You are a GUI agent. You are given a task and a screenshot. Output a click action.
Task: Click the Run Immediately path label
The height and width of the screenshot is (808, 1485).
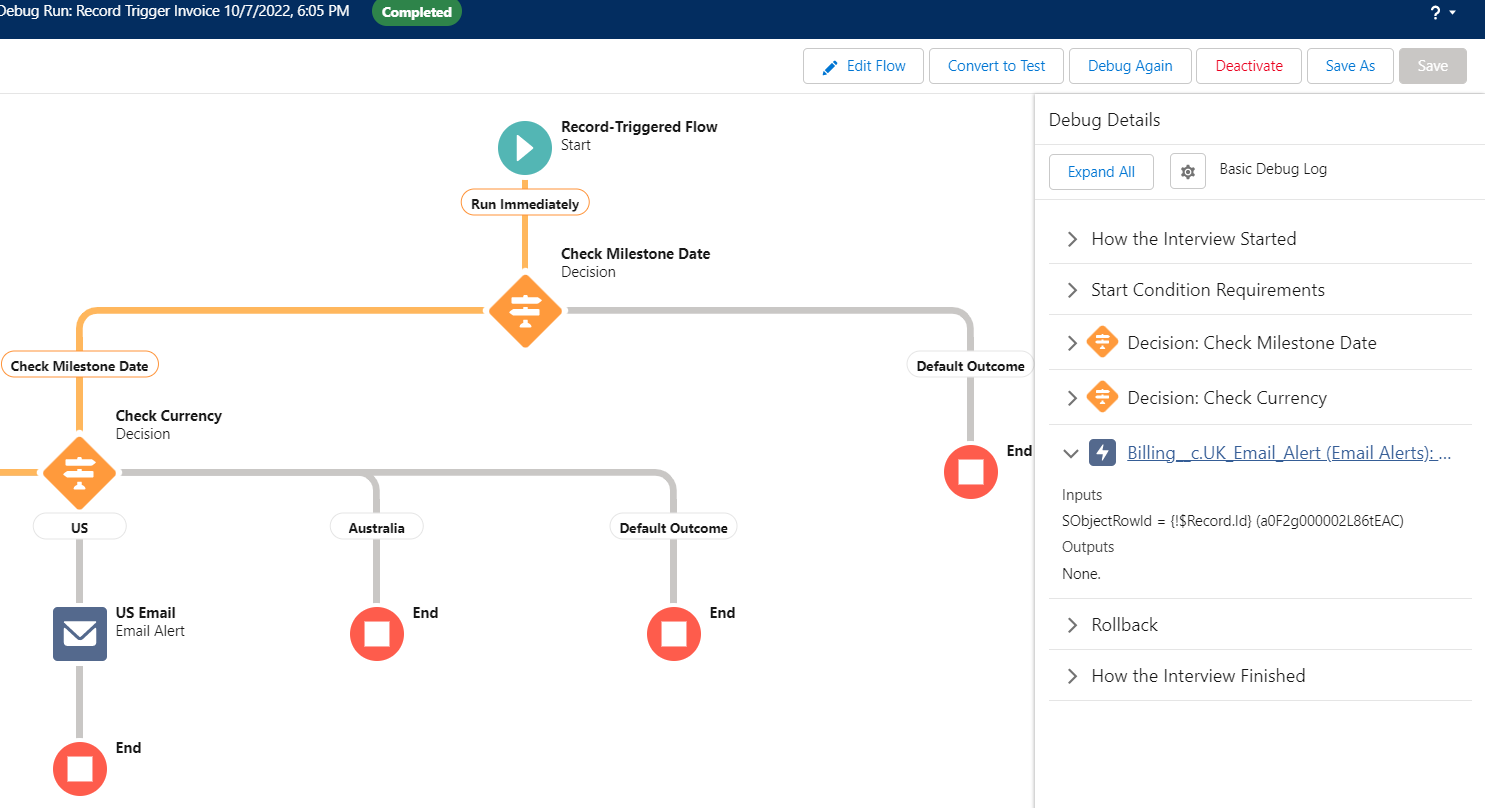pyautogui.click(x=525, y=203)
